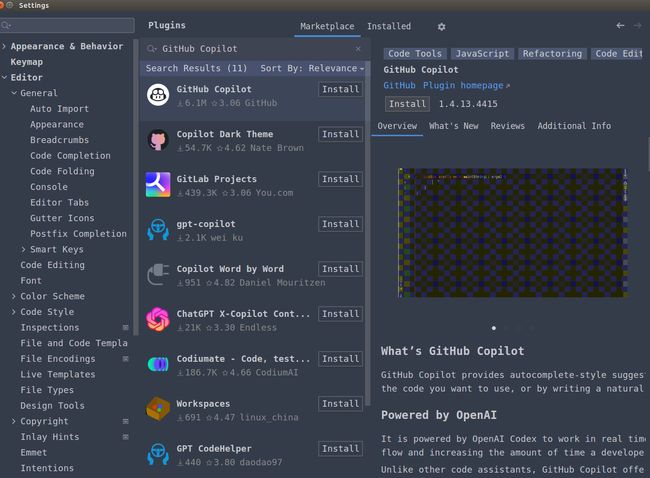Image resolution: width=650 pixels, height=478 pixels.
Task: Open the What's New tab
Action: [454, 126]
